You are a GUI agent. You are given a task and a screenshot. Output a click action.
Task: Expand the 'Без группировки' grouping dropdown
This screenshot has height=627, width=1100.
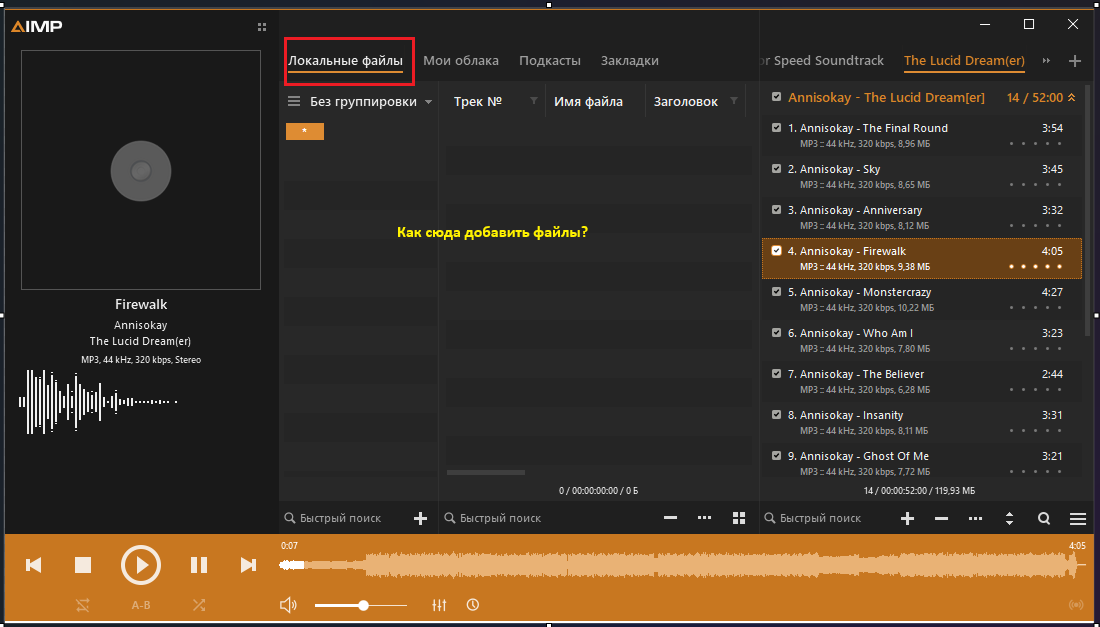[x=428, y=102]
